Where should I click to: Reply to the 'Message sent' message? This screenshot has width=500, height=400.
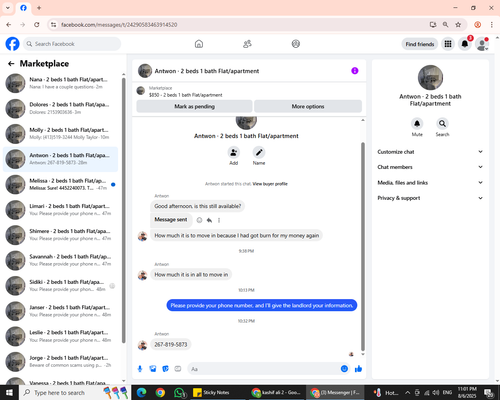209,220
